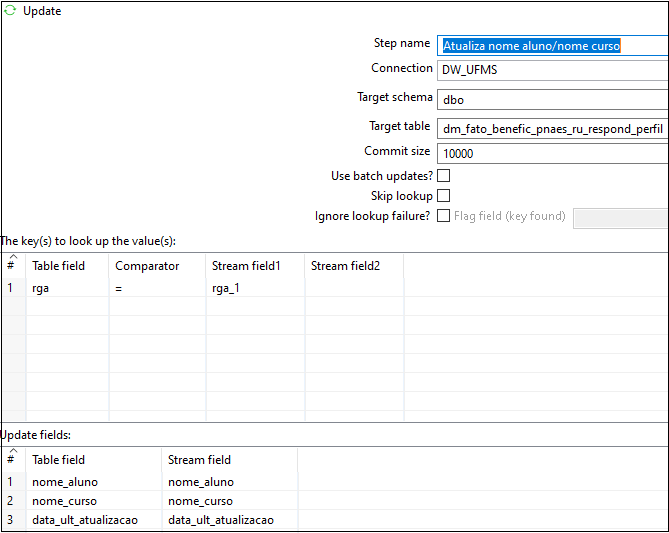The height and width of the screenshot is (533, 669).
Task: Click the Step name label
Action: (402, 43)
